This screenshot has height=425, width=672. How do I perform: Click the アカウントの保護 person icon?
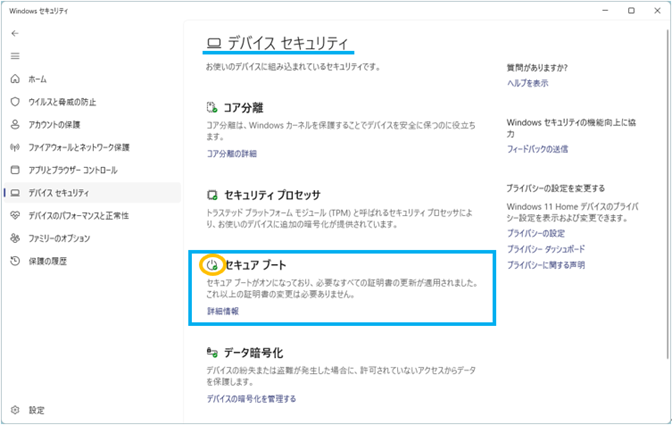[x=15, y=125]
